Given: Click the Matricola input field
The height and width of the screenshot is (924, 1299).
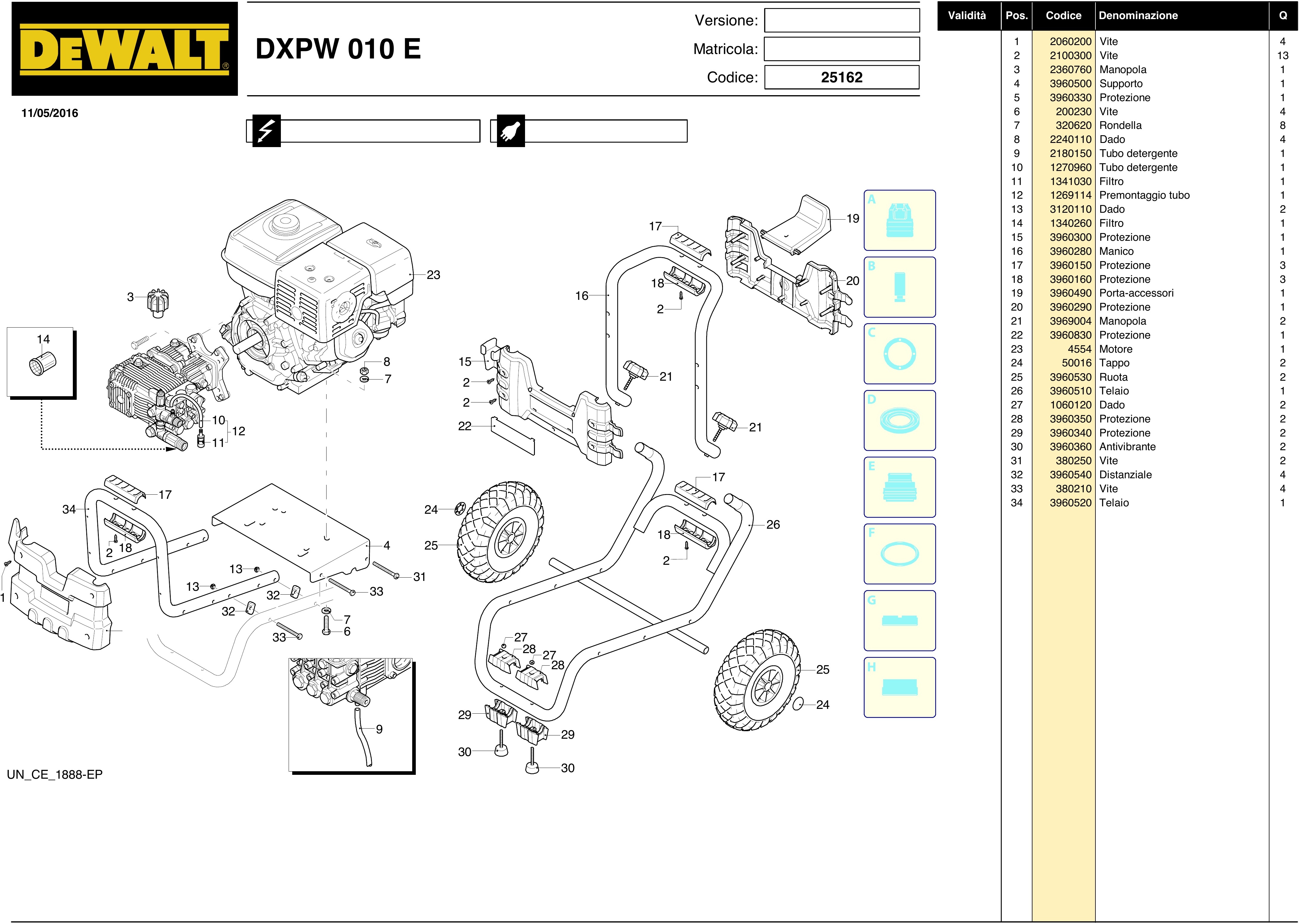Looking at the screenshot, I should 841,49.
